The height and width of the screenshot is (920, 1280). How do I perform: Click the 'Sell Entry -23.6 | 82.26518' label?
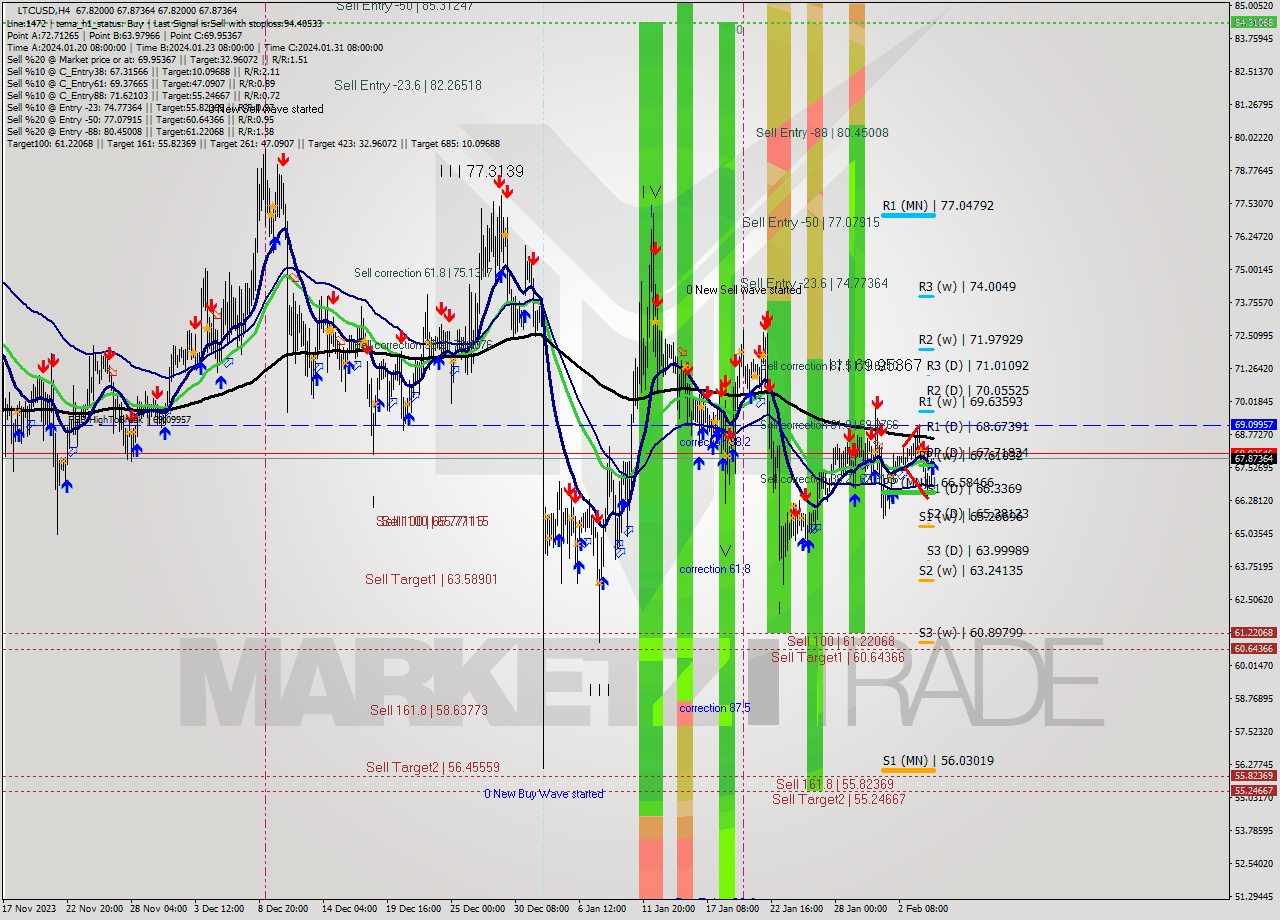408,86
